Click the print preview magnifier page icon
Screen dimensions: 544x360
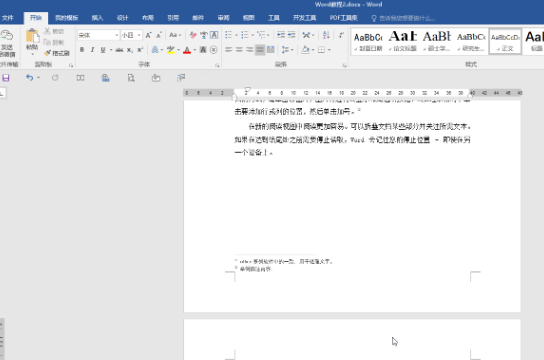[131, 78]
